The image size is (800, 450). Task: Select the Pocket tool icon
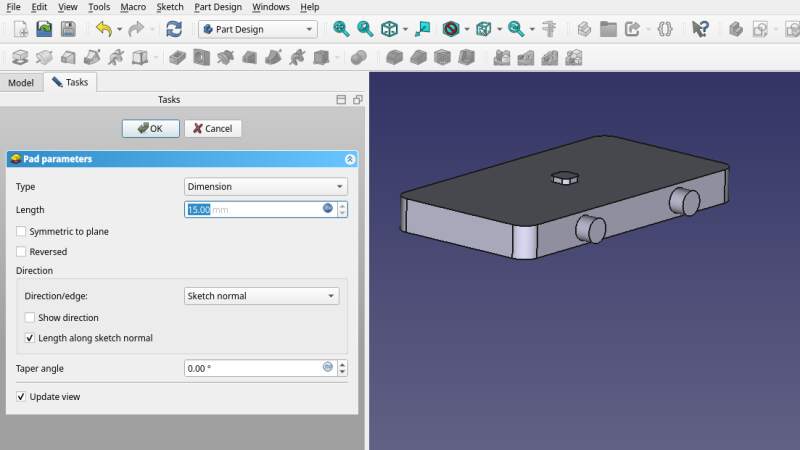pos(178,57)
